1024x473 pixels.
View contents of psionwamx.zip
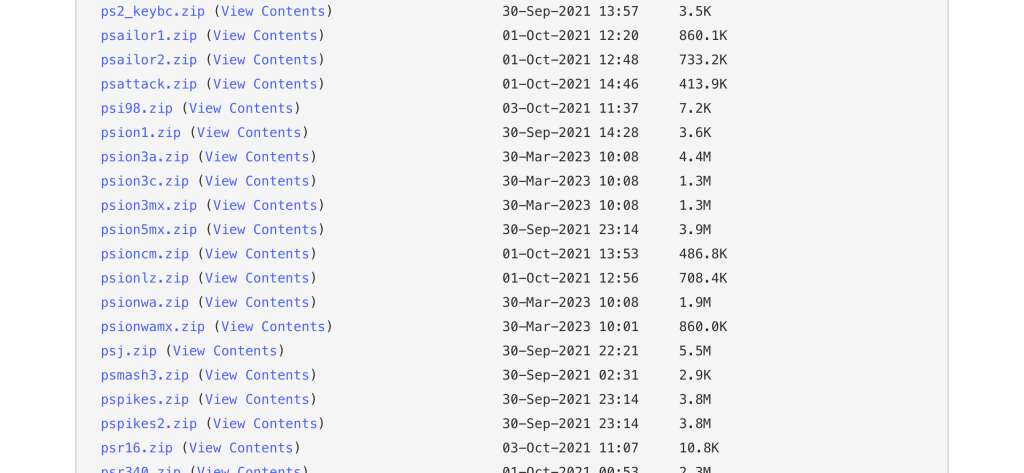click(x=273, y=327)
